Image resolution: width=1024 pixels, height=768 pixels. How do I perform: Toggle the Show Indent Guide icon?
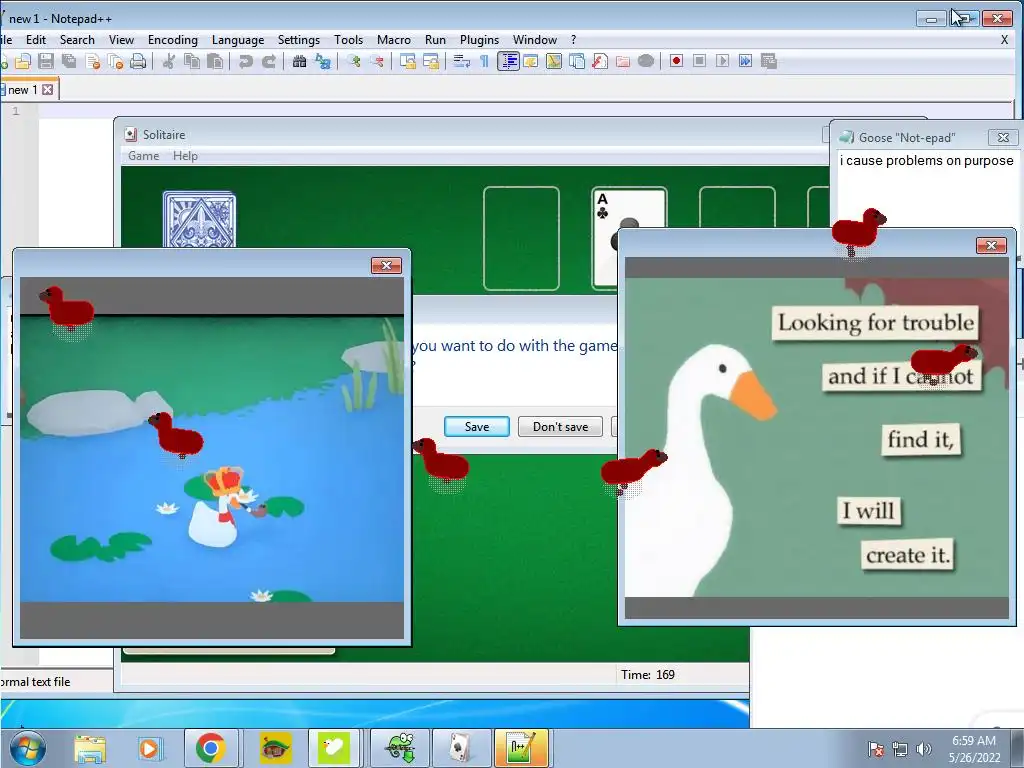[x=508, y=61]
